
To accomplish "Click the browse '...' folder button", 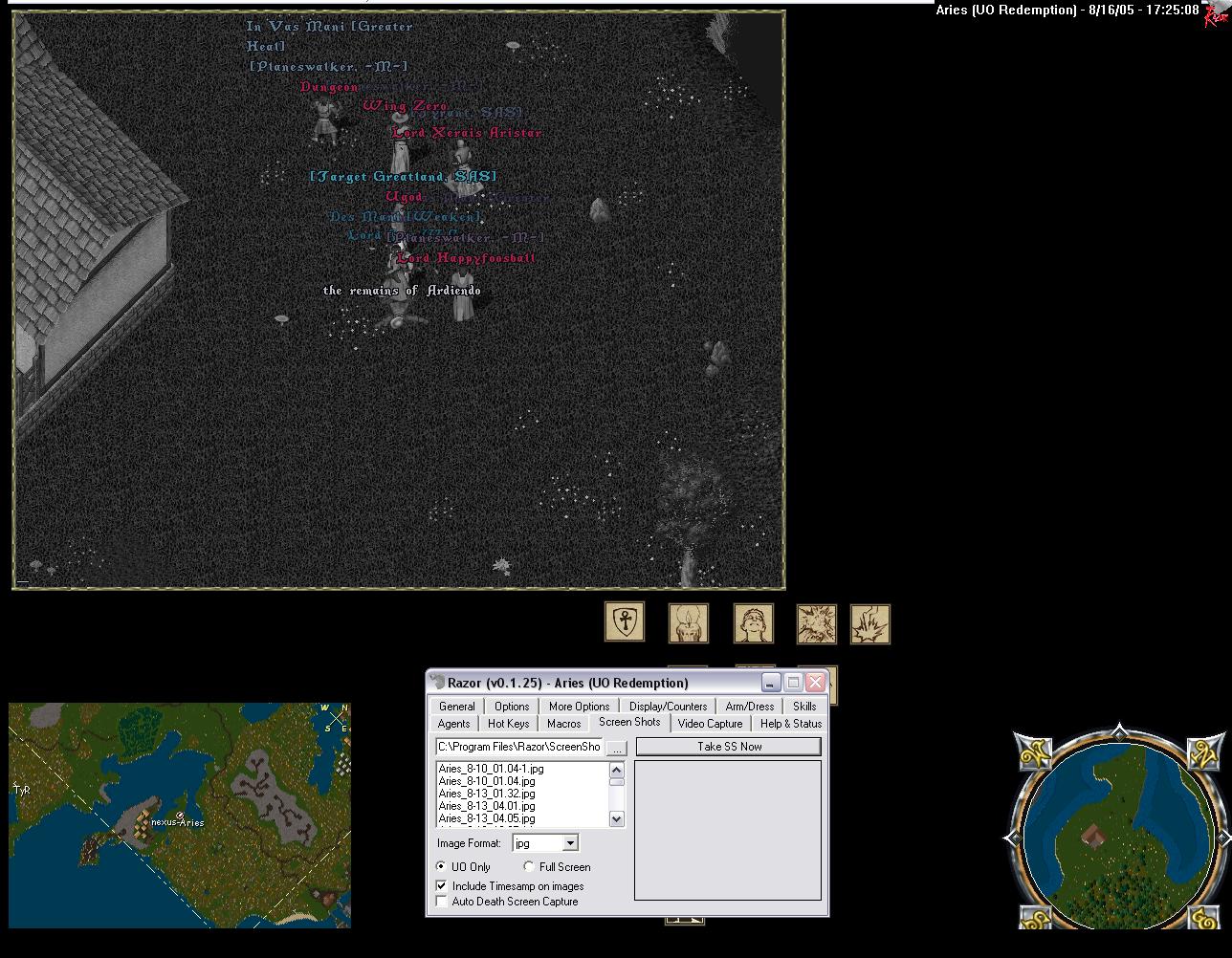I will (x=617, y=748).
